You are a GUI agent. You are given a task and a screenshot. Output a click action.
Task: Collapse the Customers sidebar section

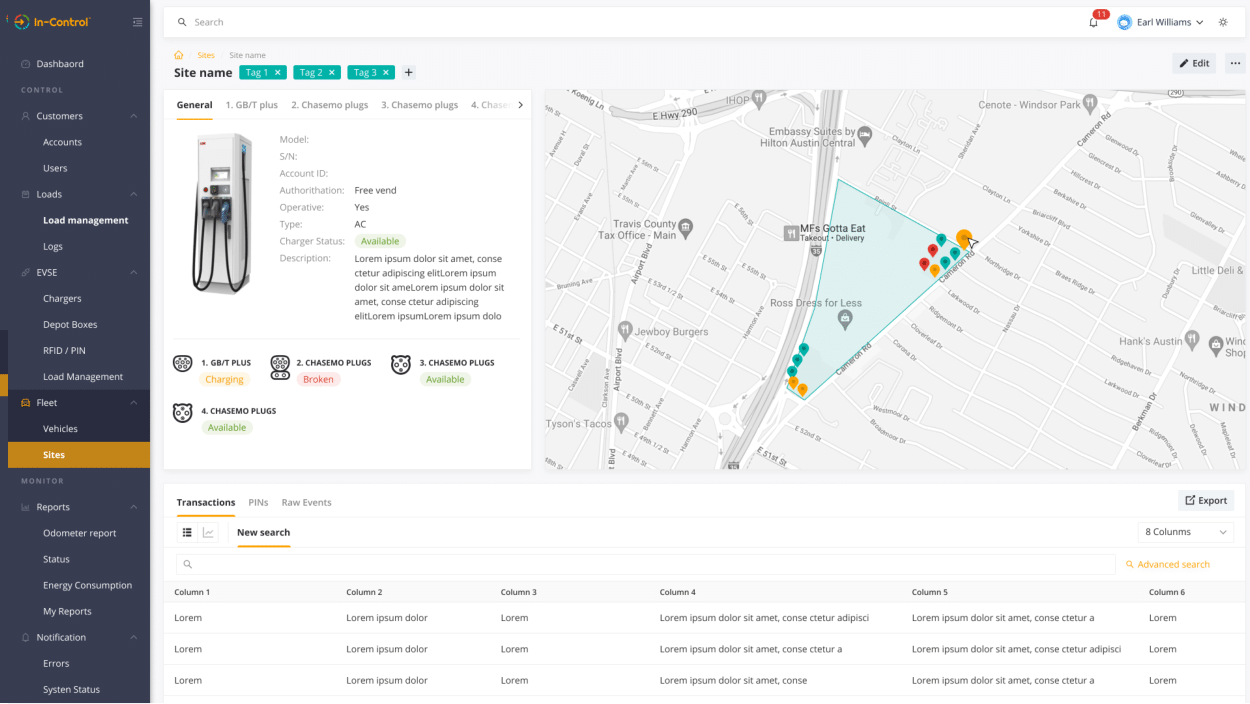click(x=134, y=116)
